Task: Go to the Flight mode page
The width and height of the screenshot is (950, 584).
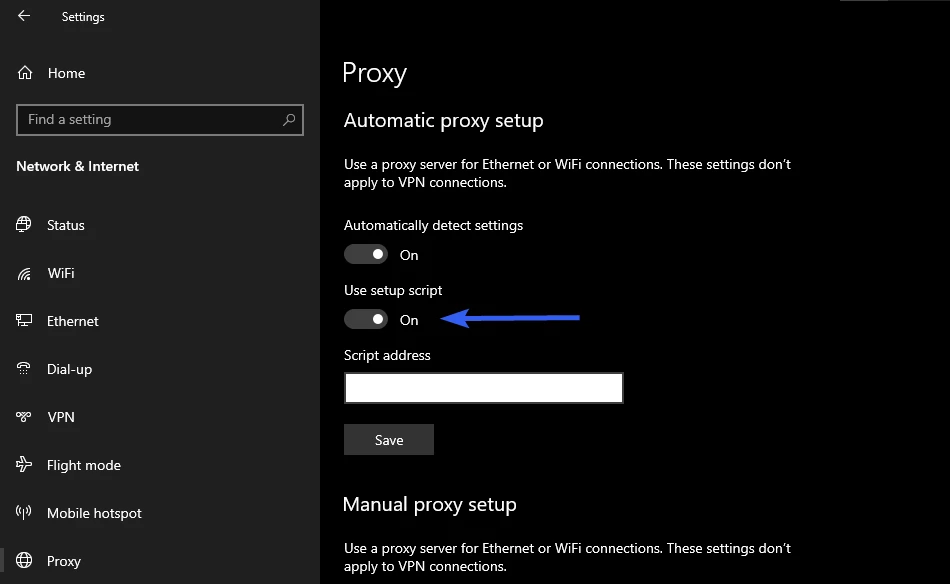Action: tap(84, 465)
